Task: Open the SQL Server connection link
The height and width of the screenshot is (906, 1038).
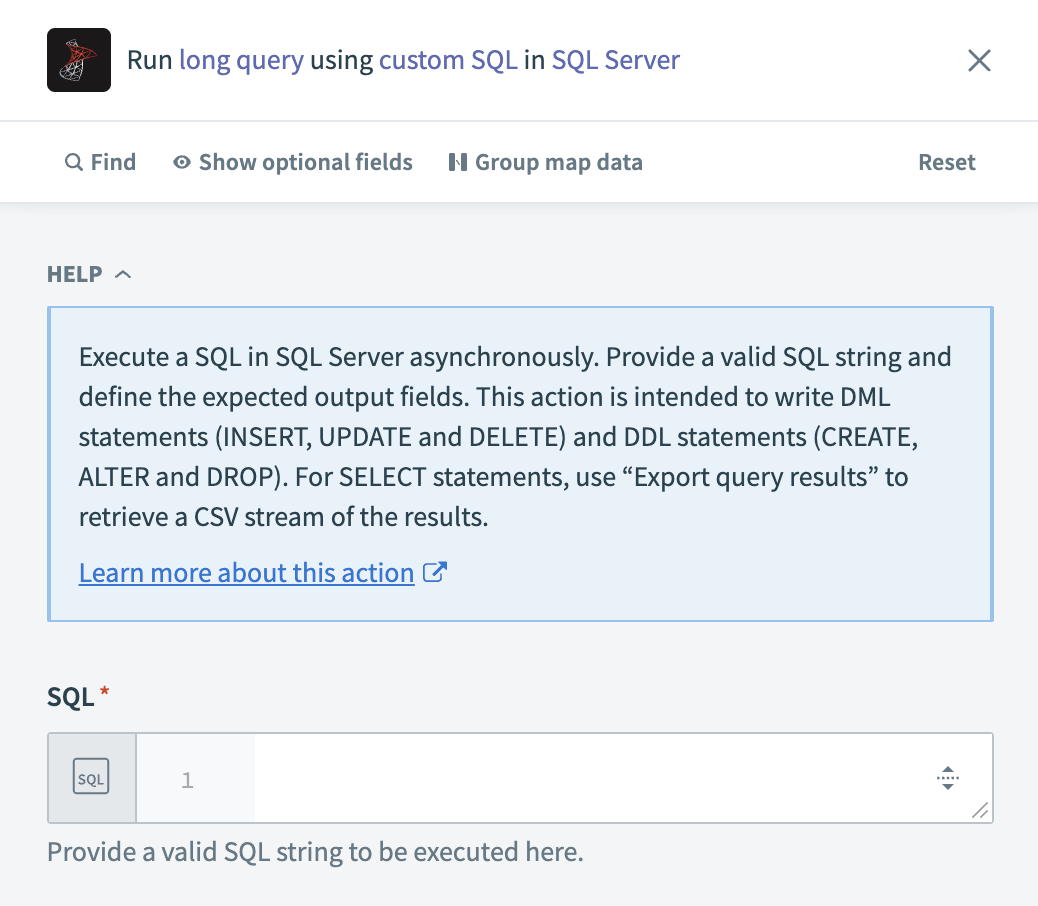Action: pyautogui.click(x=614, y=60)
